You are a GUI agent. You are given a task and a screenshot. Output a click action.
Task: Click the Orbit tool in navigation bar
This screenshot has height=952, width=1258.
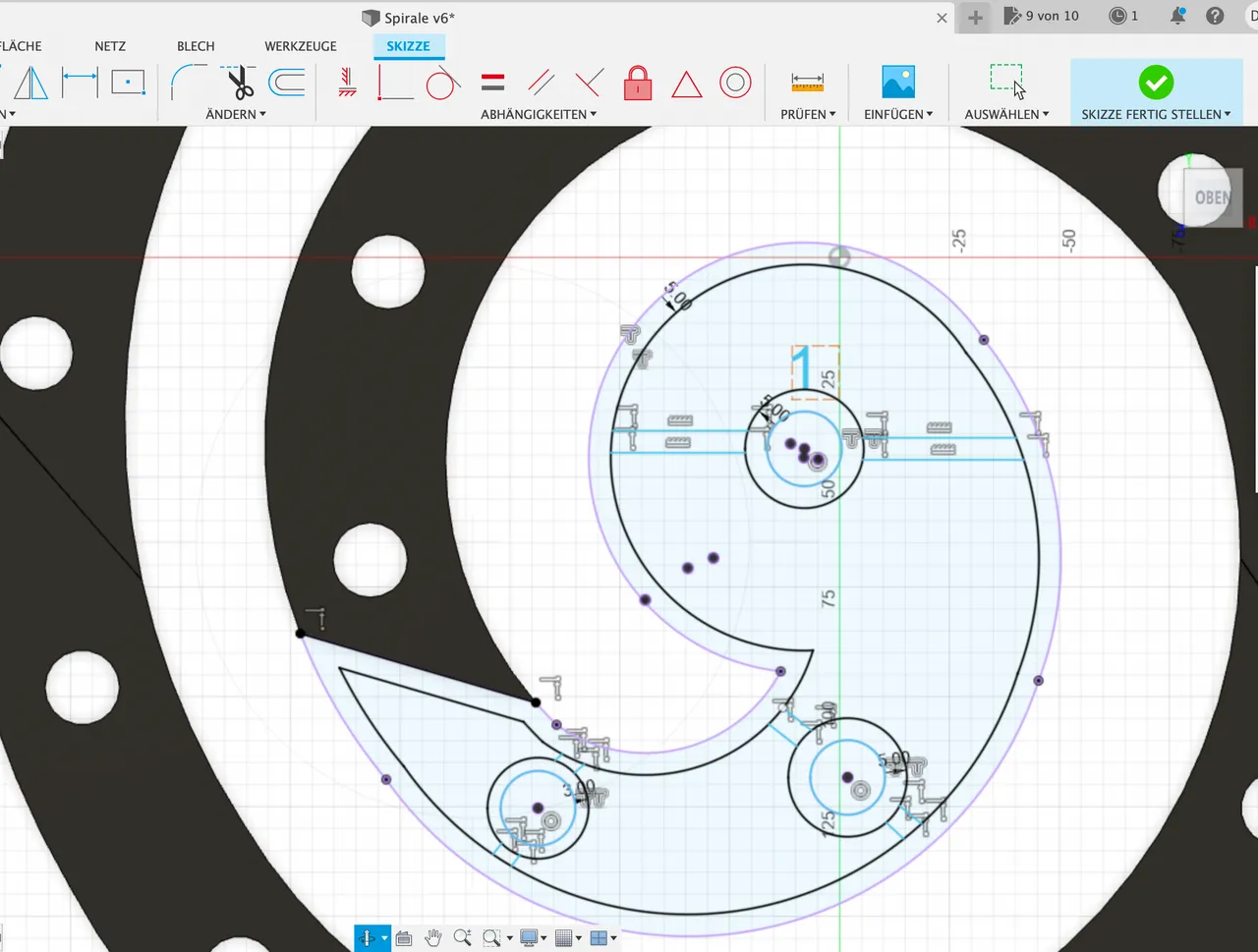point(367,938)
